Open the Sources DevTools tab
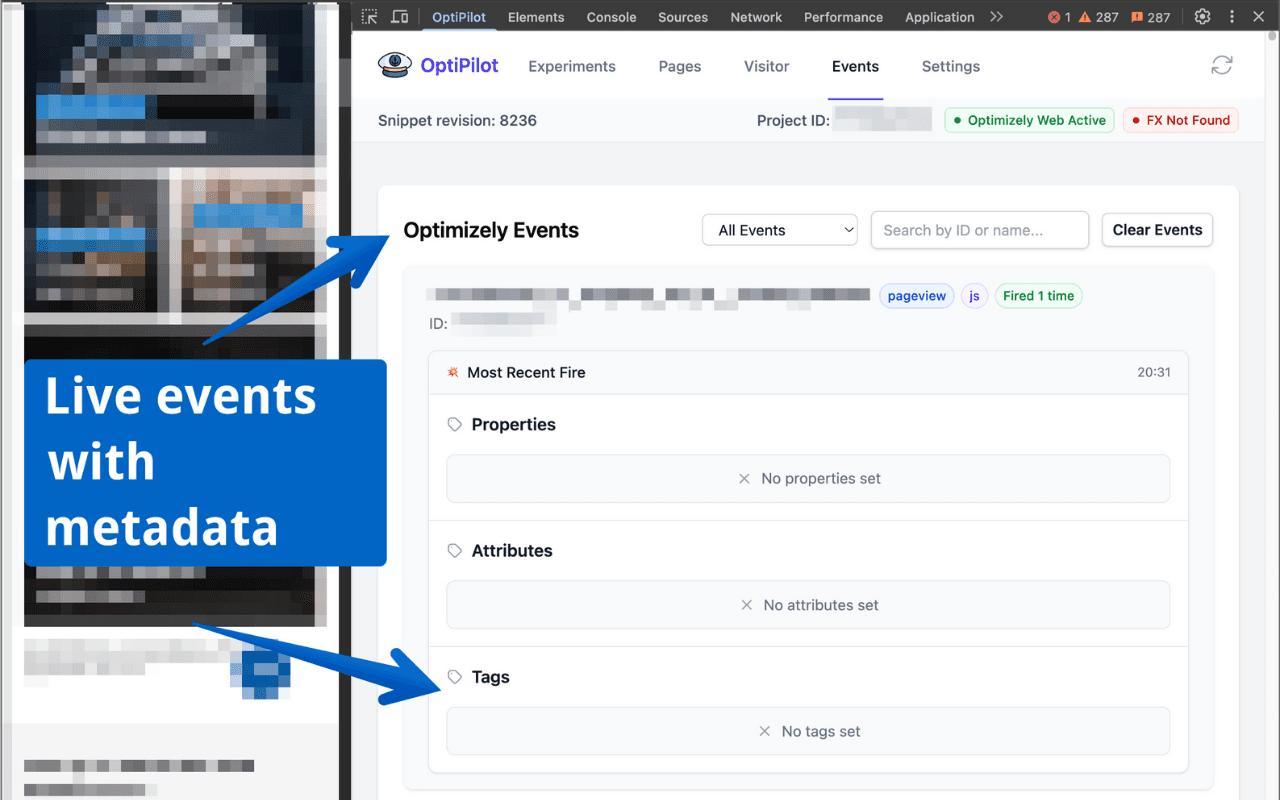1280x800 pixels. [683, 17]
